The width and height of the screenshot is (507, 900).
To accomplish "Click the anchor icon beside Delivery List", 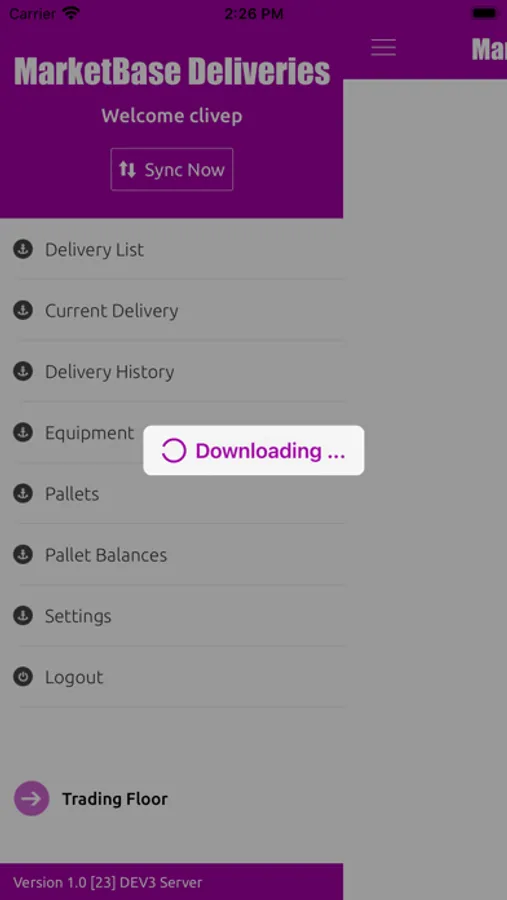I will [23, 249].
